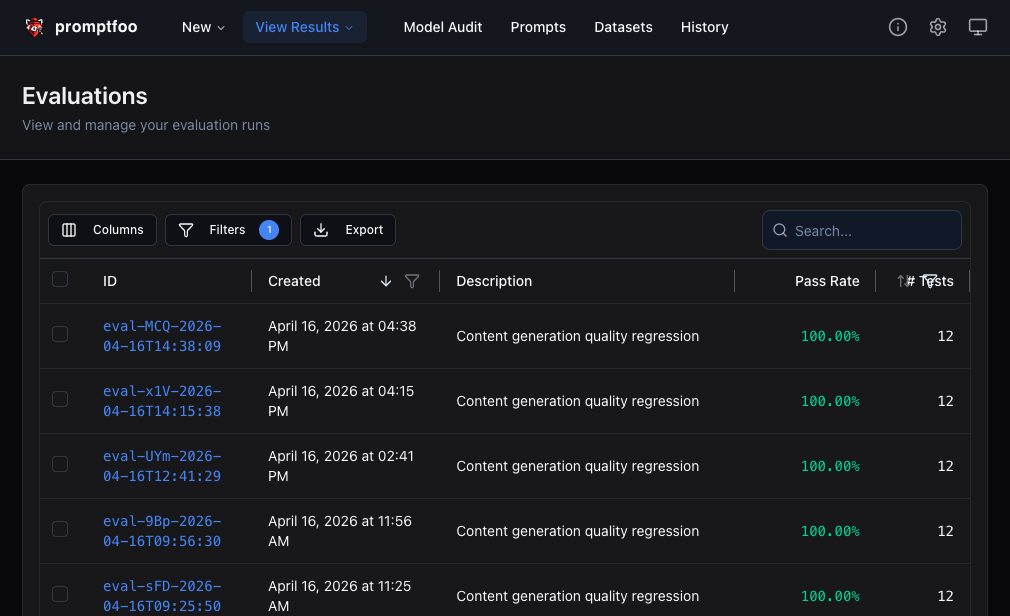Click the 100.00% pass rate in eval-9Bp row
This screenshot has width=1010, height=616.
click(830, 532)
